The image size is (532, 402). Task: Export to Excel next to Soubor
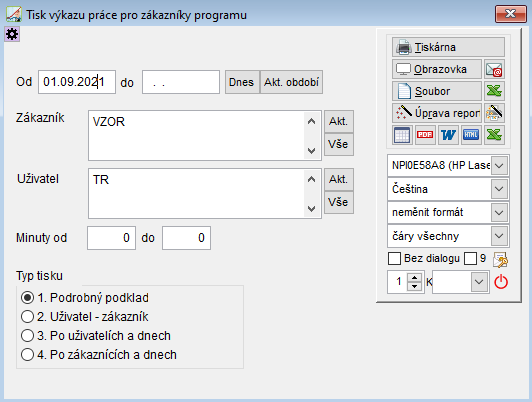pos(494,91)
